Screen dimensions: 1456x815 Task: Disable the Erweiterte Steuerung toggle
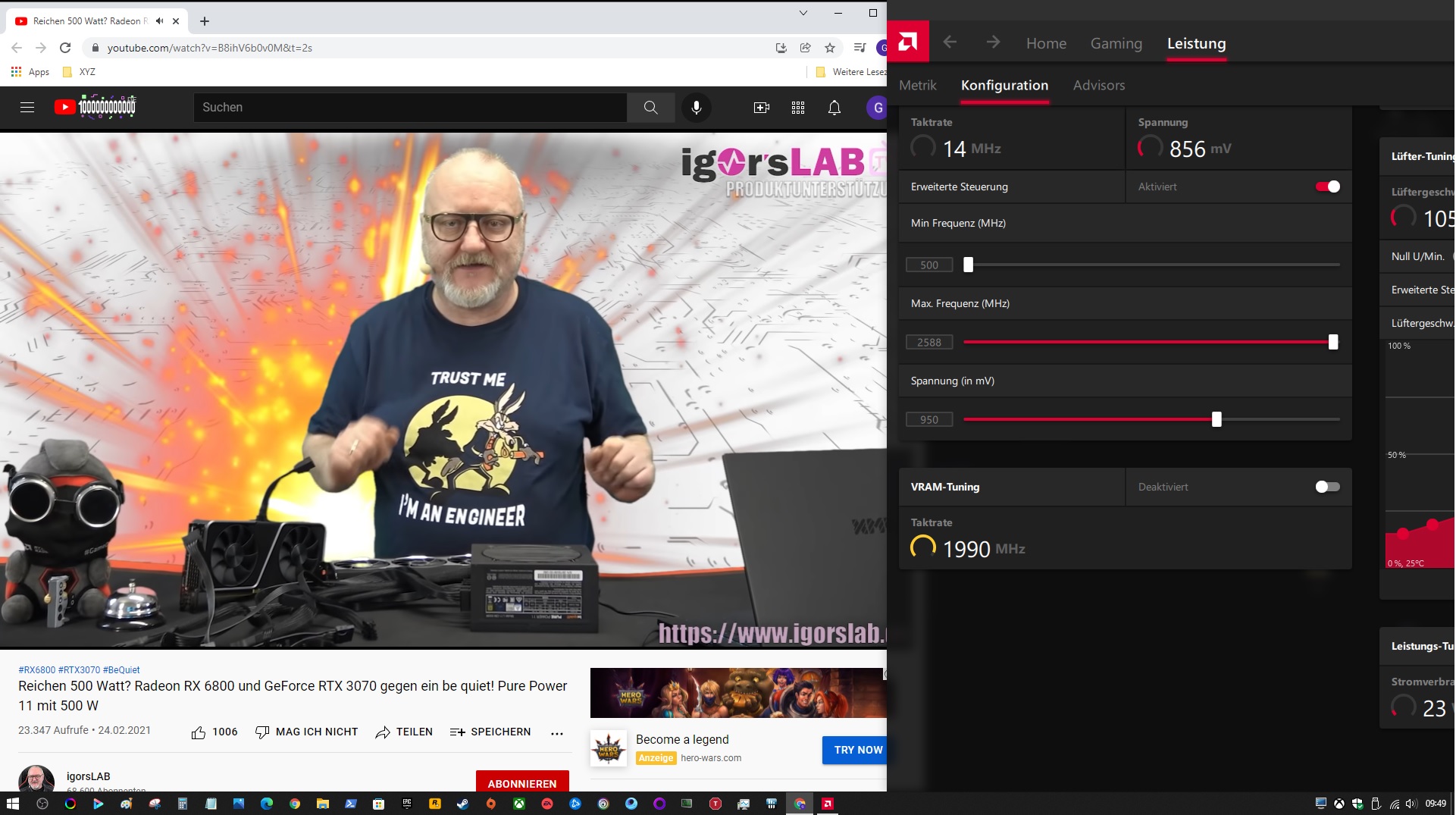(x=1327, y=187)
